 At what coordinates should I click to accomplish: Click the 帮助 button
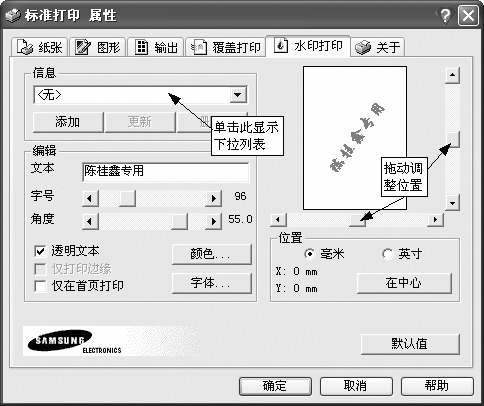[x=437, y=386]
